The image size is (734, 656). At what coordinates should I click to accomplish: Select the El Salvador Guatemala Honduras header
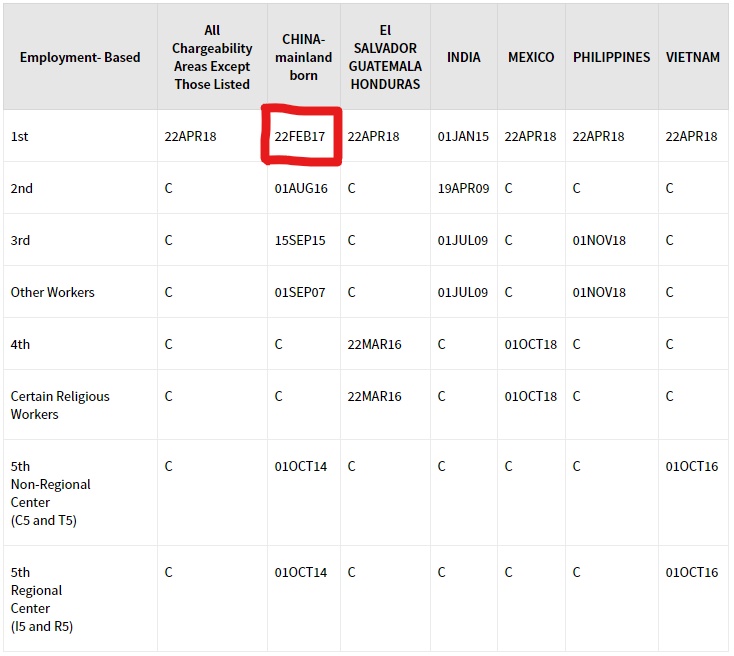[x=385, y=57]
